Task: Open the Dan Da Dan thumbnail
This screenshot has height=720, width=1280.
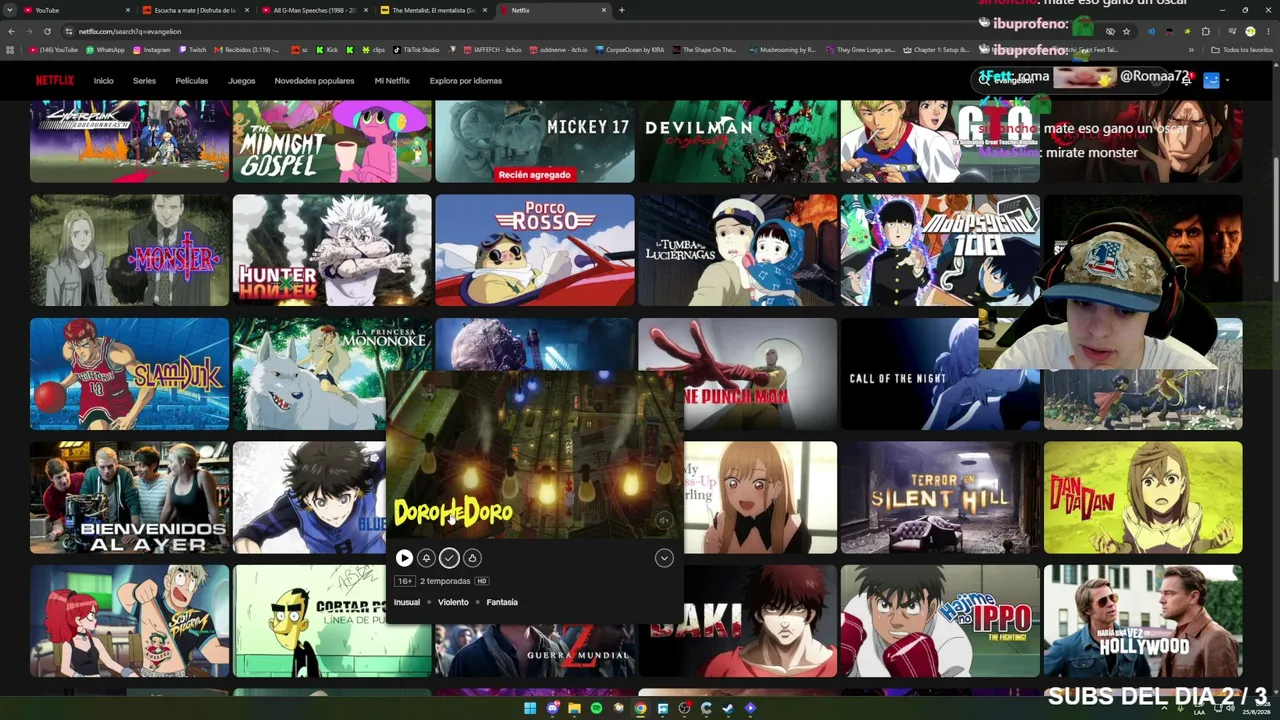Action: (x=1143, y=497)
